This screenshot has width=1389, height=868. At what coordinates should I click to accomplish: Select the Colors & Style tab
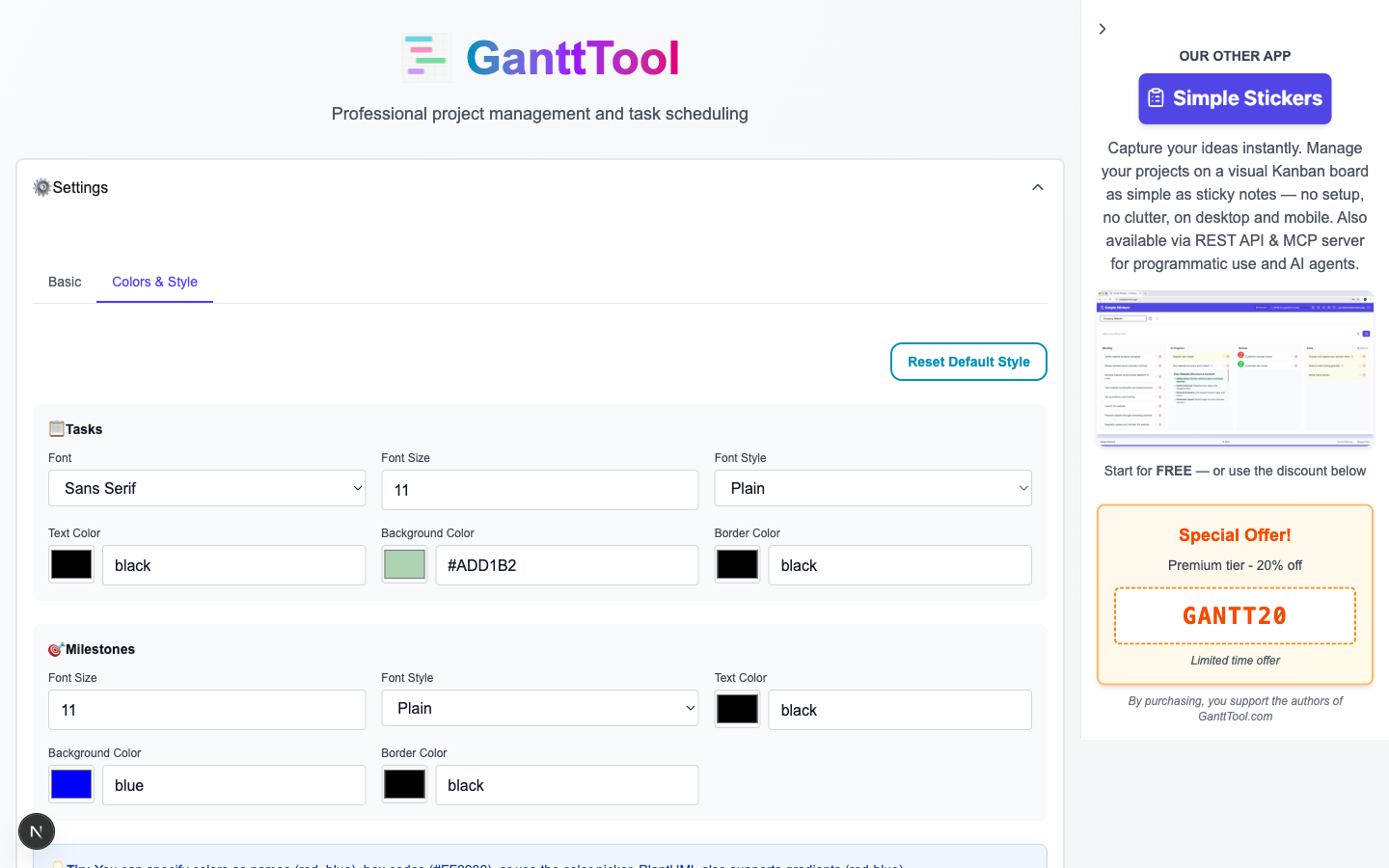(x=154, y=282)
